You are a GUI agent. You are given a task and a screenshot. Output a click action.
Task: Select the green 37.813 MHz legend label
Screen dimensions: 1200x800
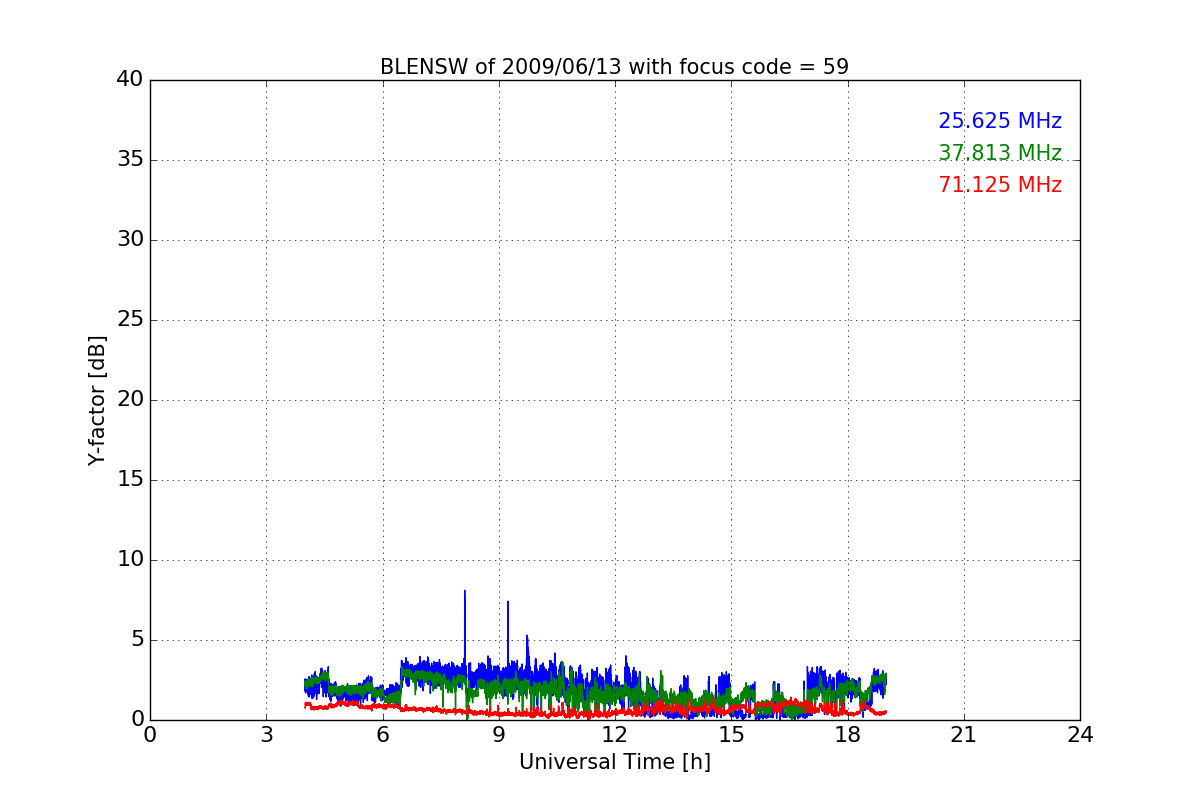tap(1000, 153)
